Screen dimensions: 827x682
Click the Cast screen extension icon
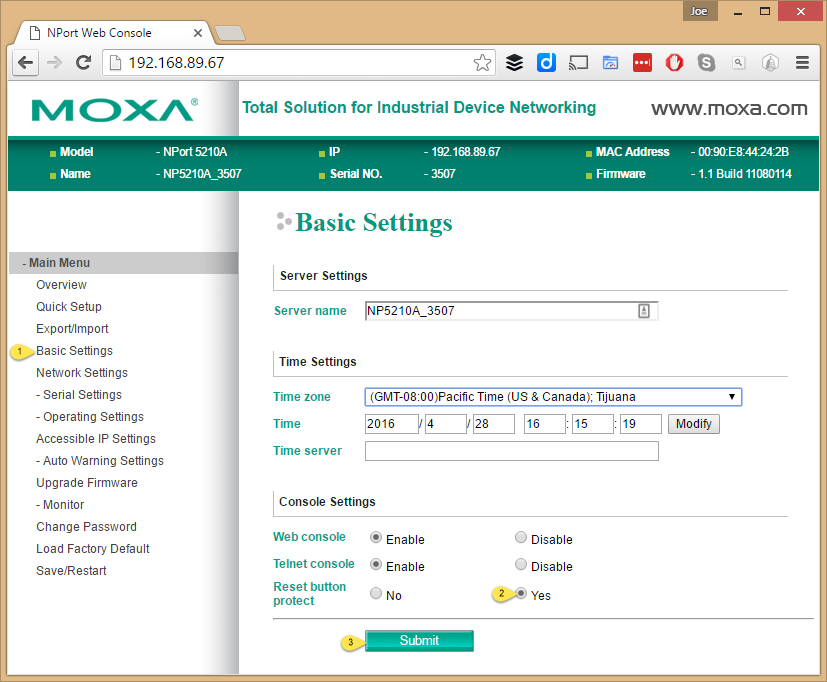pyautogui.click(x=578, y=63)
